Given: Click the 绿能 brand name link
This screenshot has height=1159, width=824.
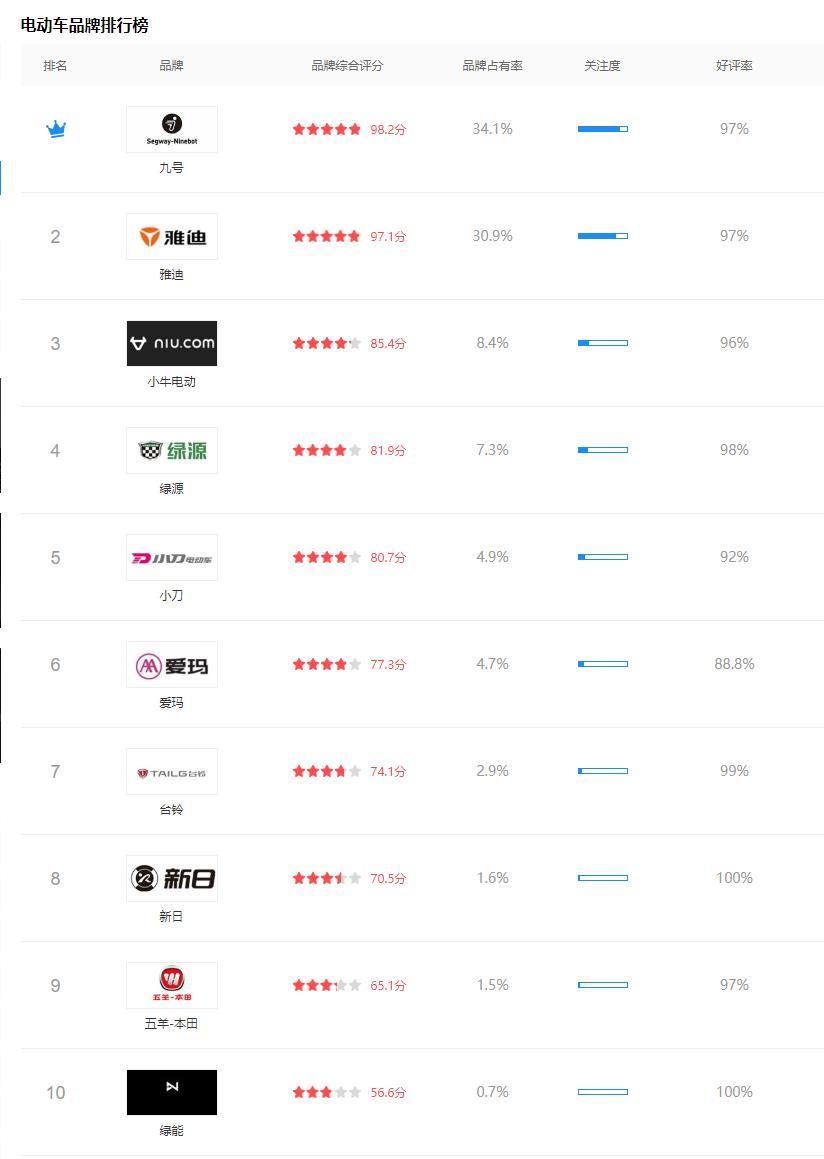Looking at the screenshot, I should tap(172, 1131).
